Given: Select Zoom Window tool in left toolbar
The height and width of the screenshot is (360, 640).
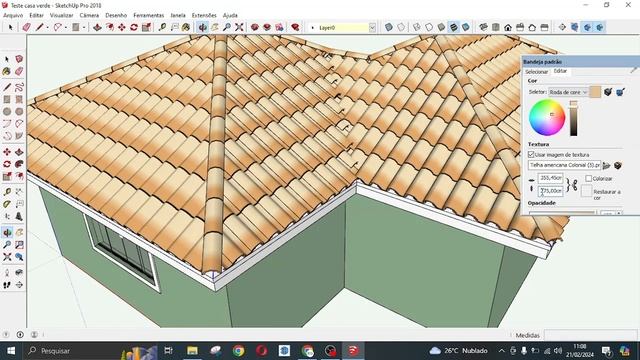Looking at the screenshot, I should 19,244.
